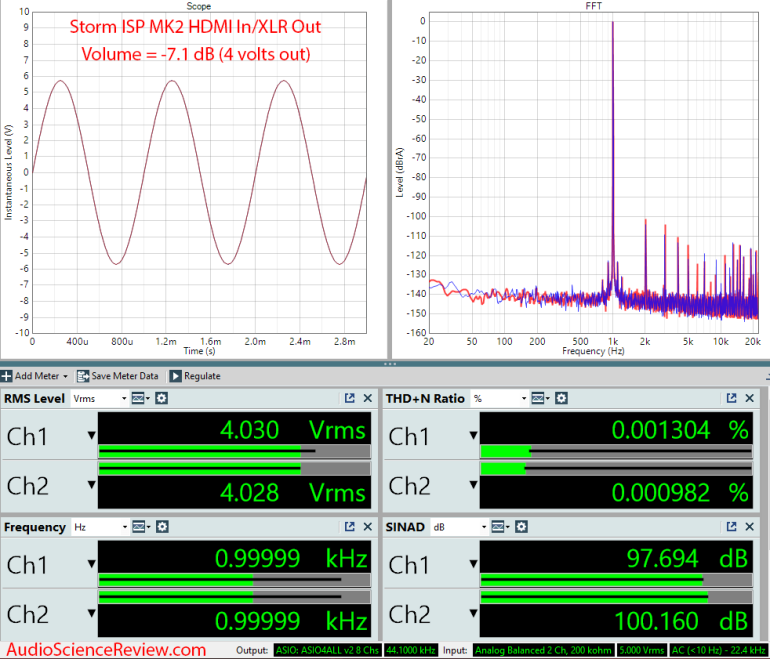Expand Ch1 arrow in RMS Level meter
Viewport: 770px width, 659px height.
click(92, 436)
